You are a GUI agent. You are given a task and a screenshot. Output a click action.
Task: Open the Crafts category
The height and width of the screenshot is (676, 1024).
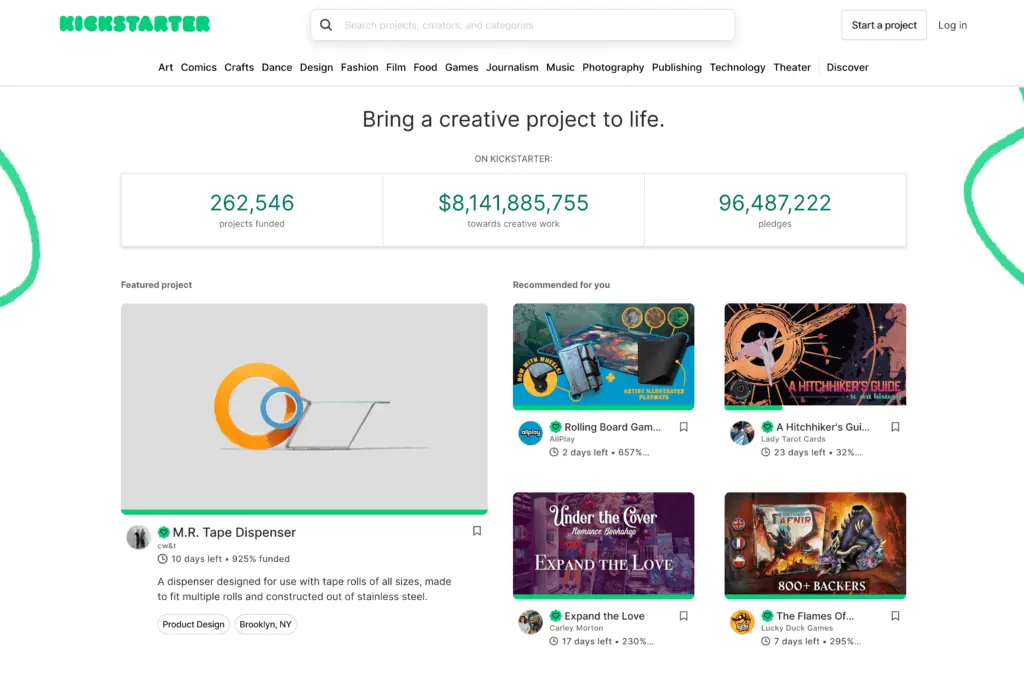[239, 67]
